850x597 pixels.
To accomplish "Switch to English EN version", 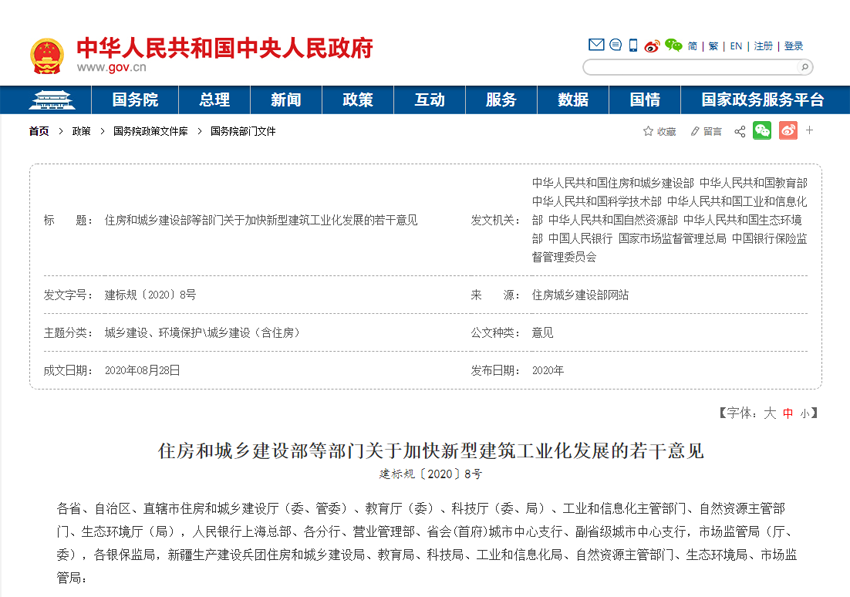I will pos(736,46).
